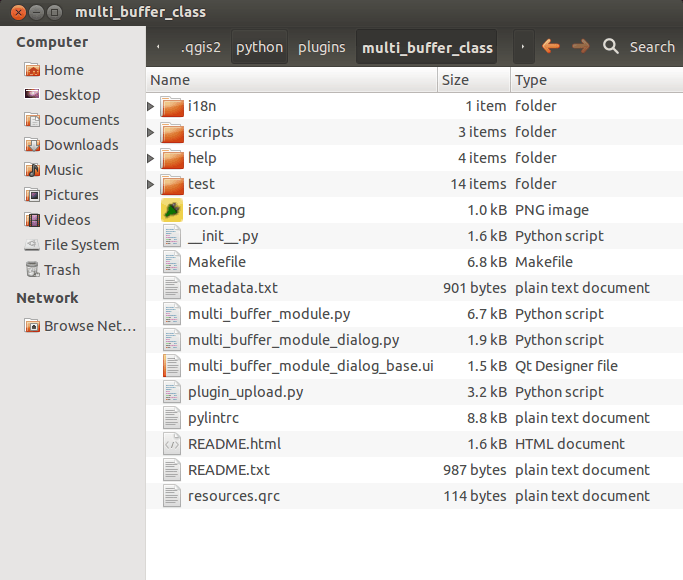
Task: Select the i18n folder icon
Action: point(172,106)
